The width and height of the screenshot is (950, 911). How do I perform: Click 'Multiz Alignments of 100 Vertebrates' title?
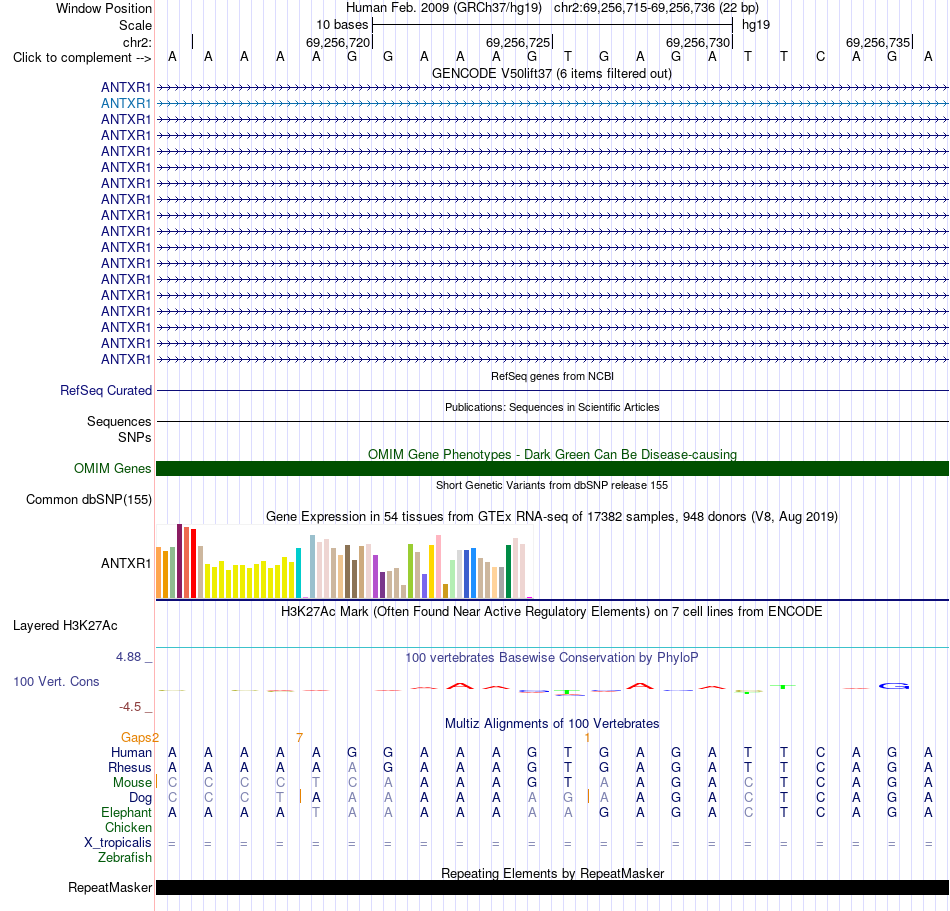[x=552, y=723]
